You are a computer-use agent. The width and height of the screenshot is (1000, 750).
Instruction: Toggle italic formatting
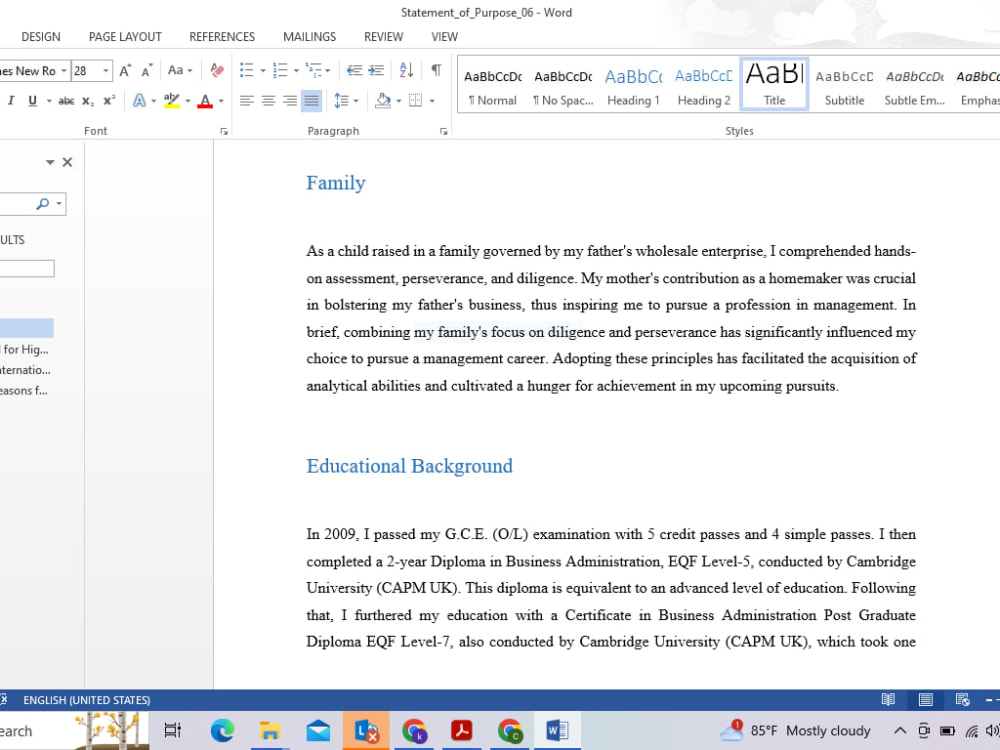(x=11, y=101)
